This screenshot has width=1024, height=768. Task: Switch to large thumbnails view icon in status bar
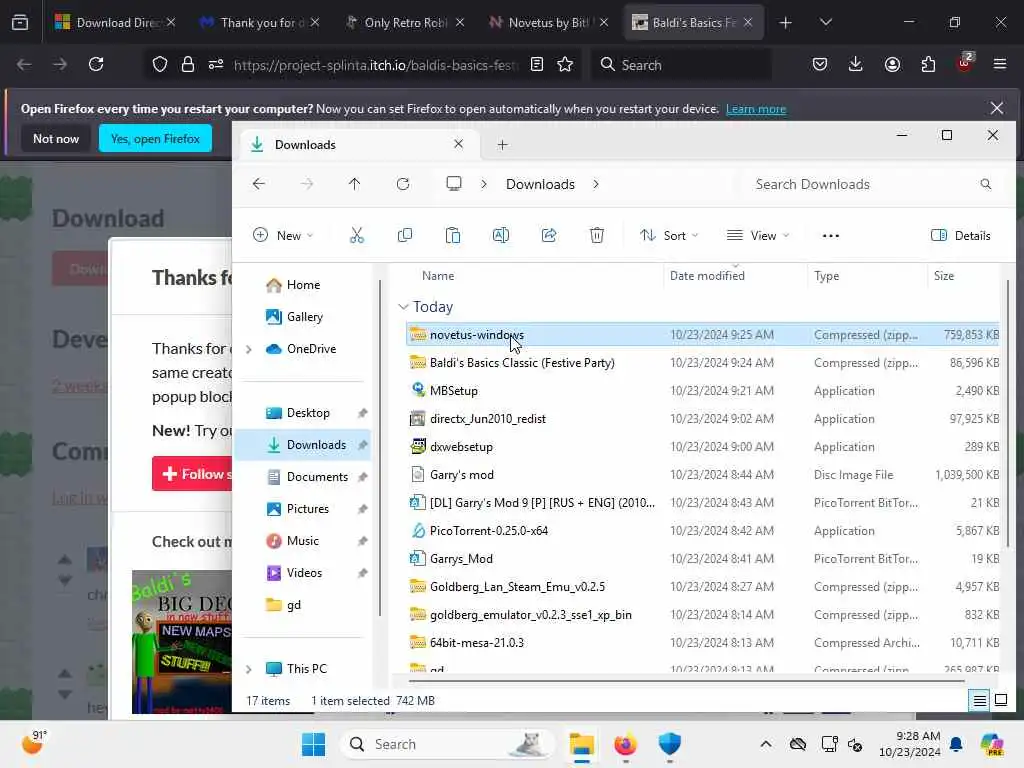tap(1000, 701)
